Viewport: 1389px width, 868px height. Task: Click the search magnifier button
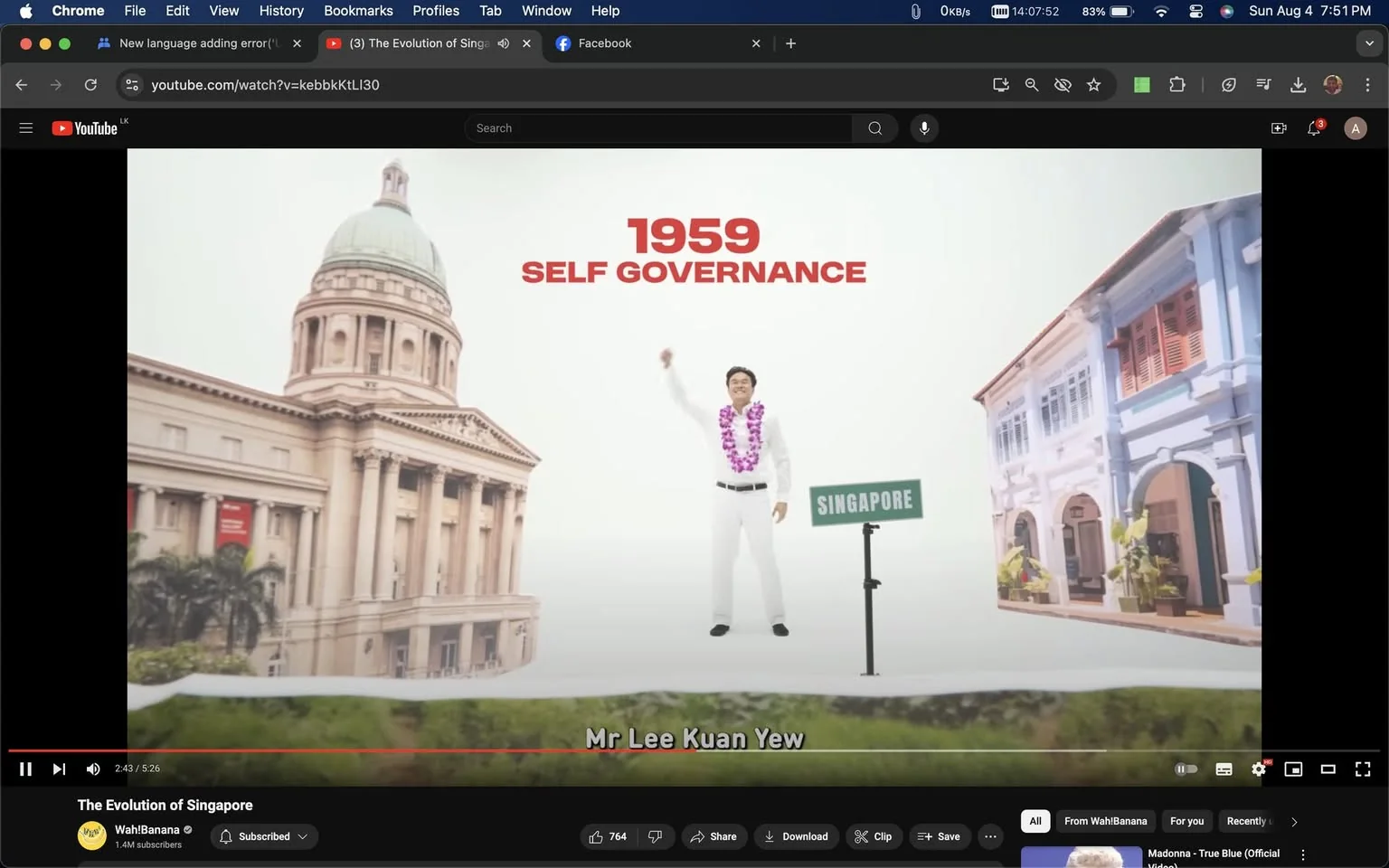pyautogui.click(x=874, y=128)
